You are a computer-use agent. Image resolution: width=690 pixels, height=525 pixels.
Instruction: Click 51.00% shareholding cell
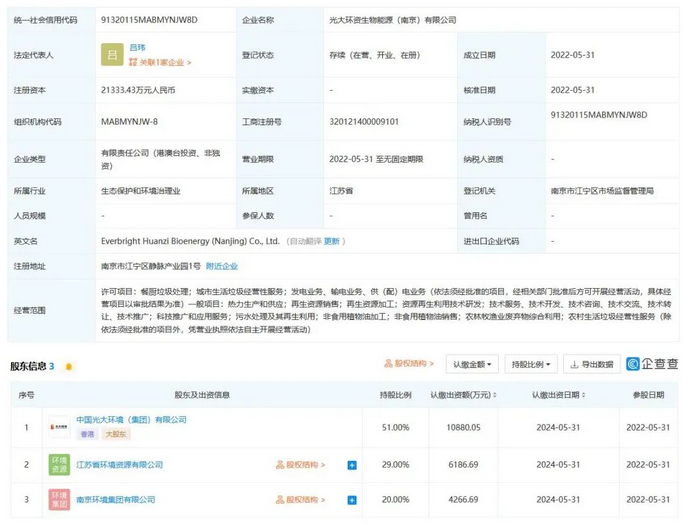pos(396,427)
